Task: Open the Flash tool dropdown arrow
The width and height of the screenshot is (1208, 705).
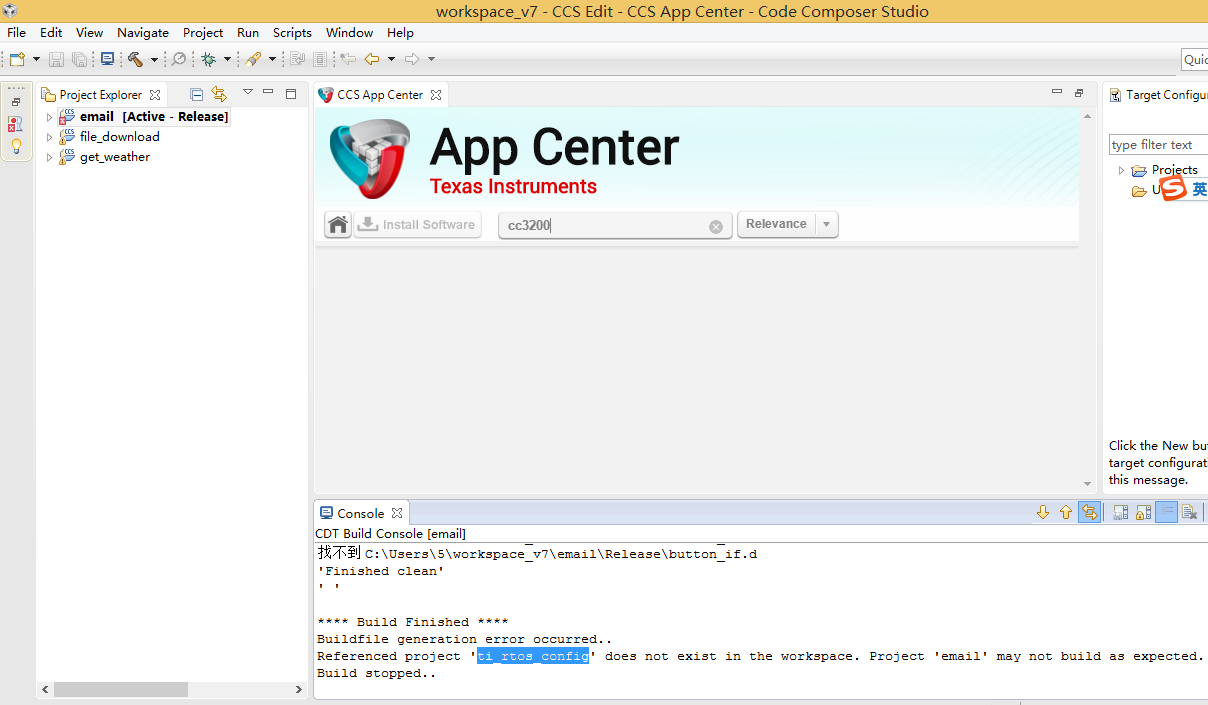Action: (272, 60)
